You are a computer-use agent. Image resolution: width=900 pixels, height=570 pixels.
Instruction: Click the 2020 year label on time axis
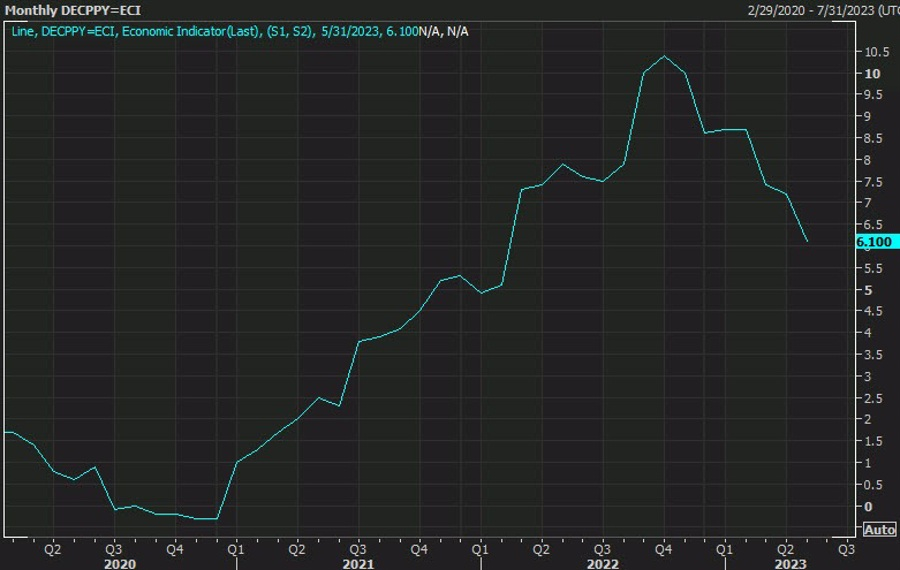(119, 564)
